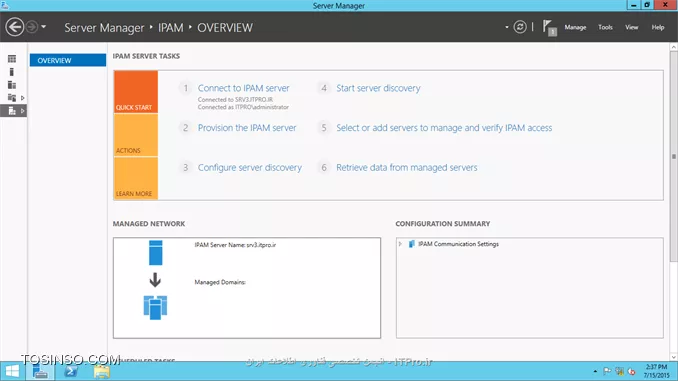The width and height of the screenshot is (678, 381).
Task: Click the Action Center flag tray icon
Action: coord(607,371)
